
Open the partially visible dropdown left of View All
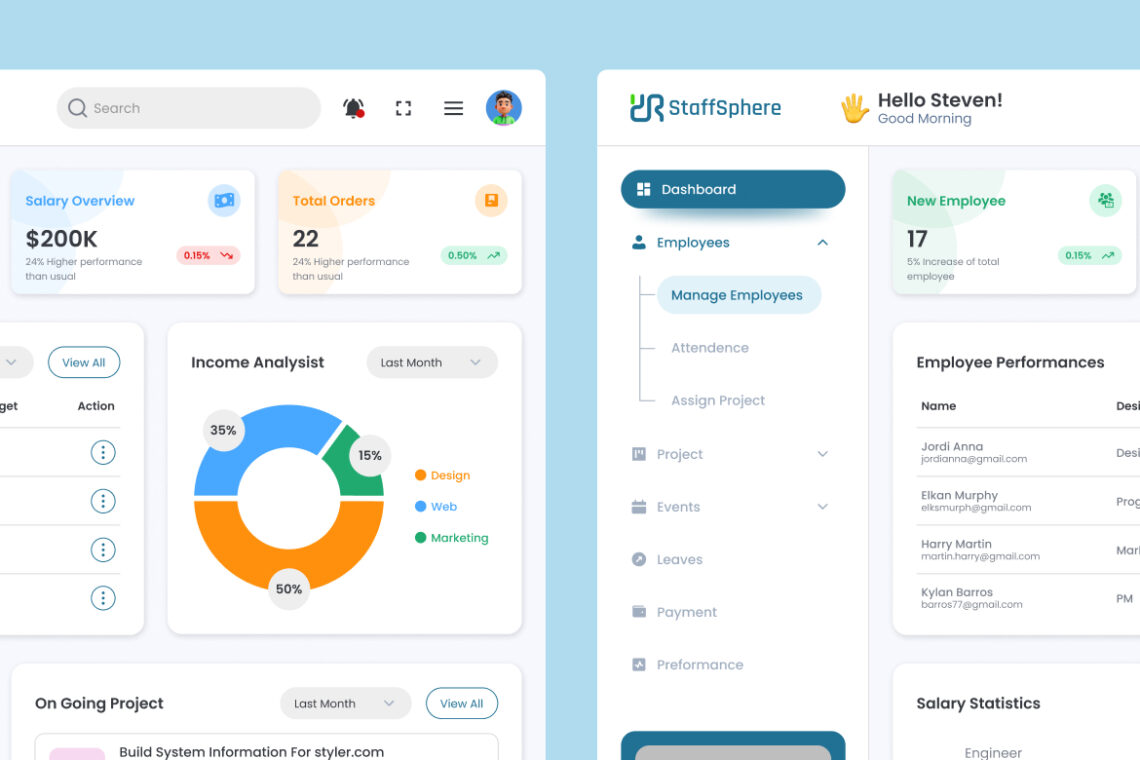coord(15,362)
